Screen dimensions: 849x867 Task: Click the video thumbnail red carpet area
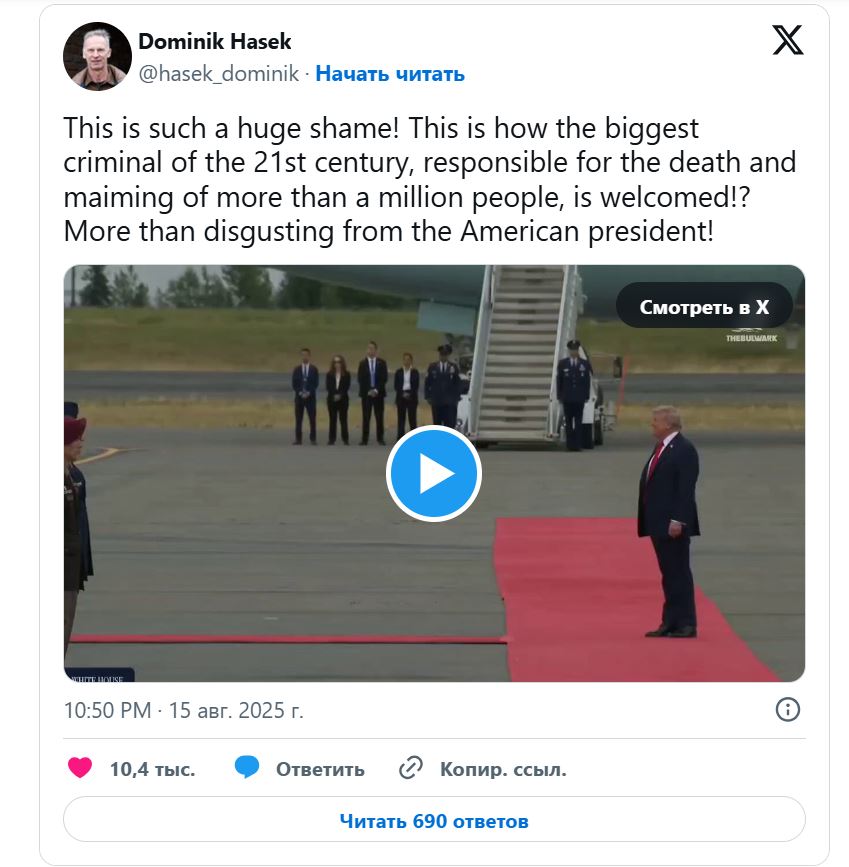tap(608, 600)
